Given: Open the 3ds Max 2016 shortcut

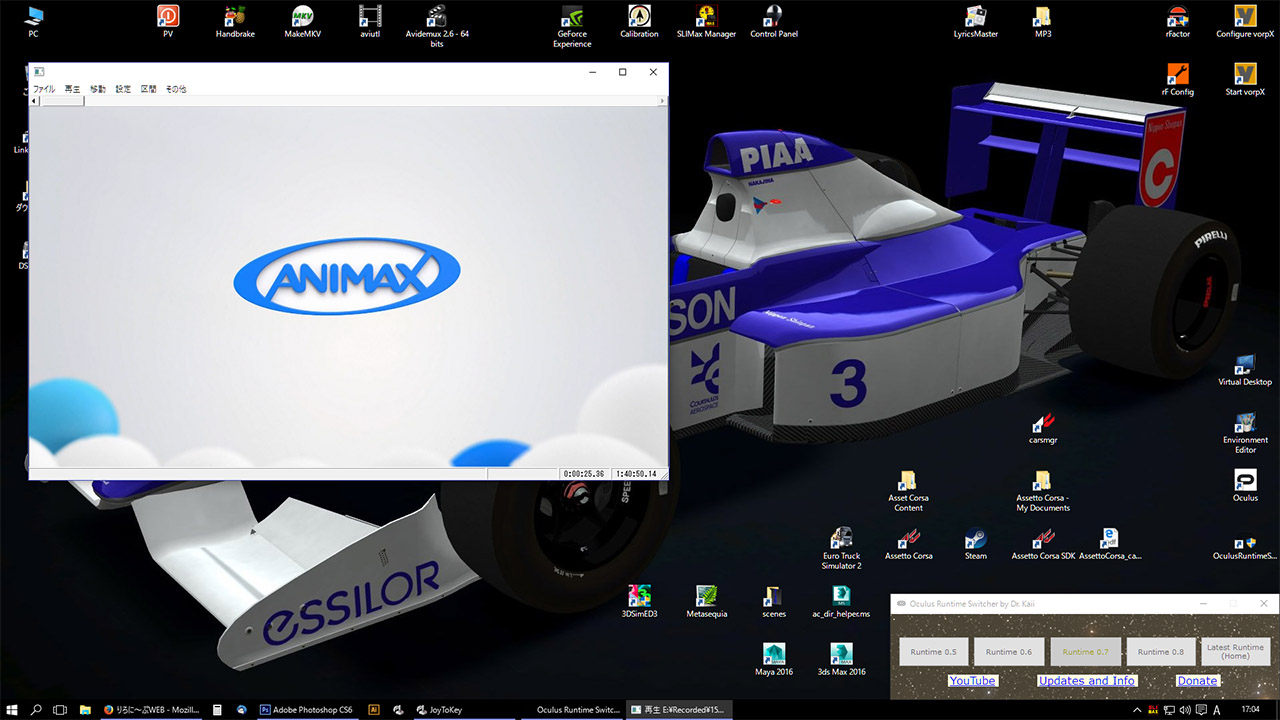Looking at the screenshot, I should pos(841,655).
